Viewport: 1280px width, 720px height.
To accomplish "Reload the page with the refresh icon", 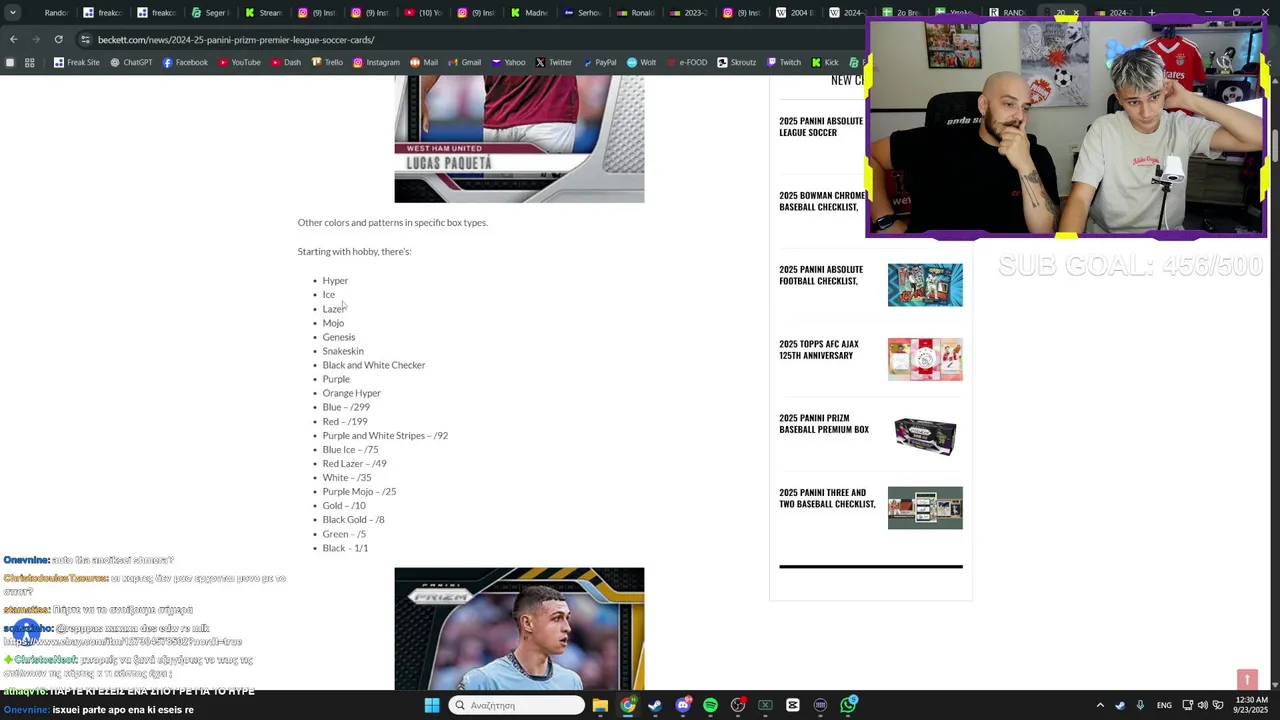I will pyautogui.click(x=58, y=39).
